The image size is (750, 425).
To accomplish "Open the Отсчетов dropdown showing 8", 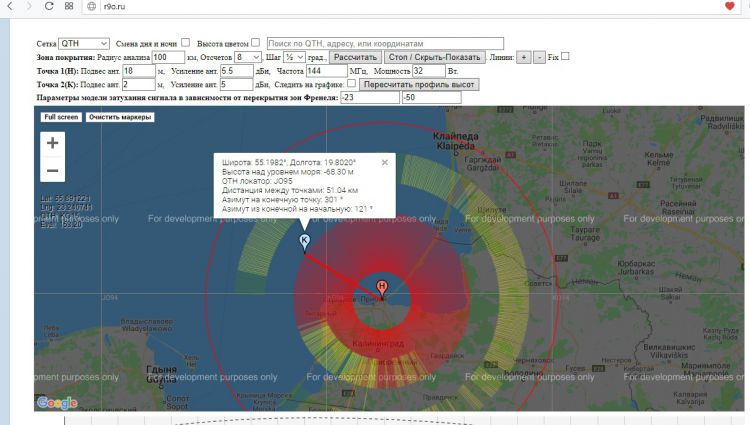I will (x=248, y=57).
